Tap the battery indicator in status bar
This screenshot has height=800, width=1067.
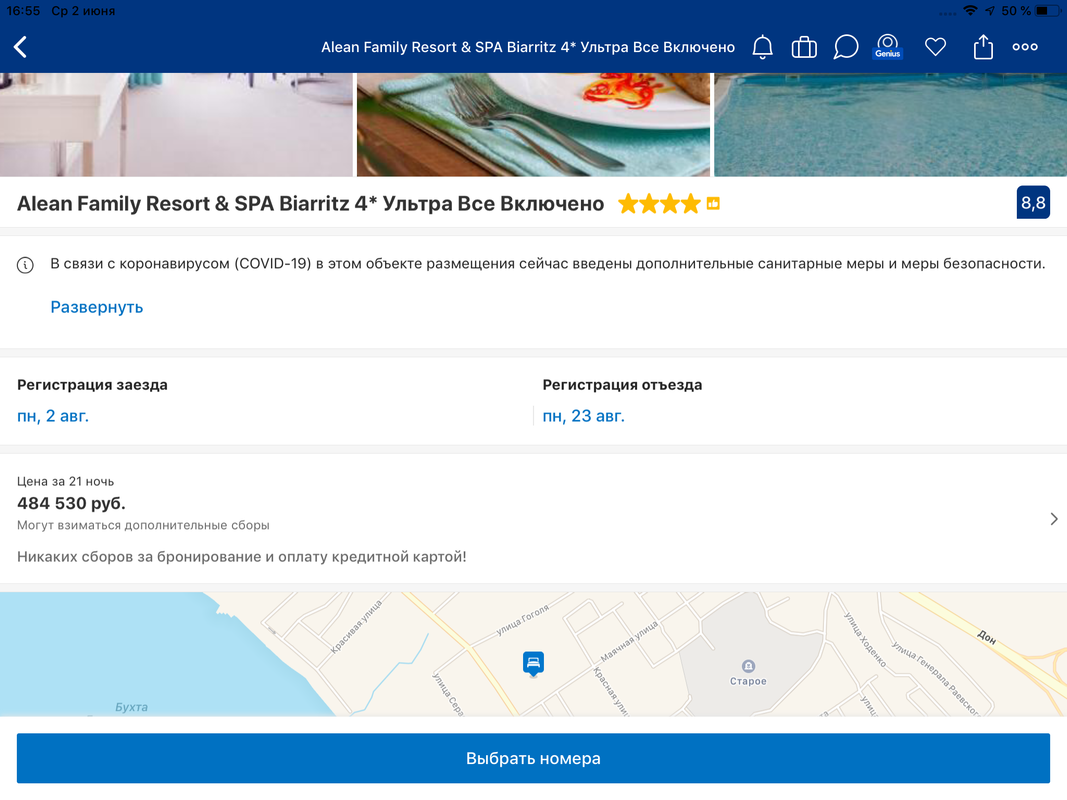pos(1048,11)
